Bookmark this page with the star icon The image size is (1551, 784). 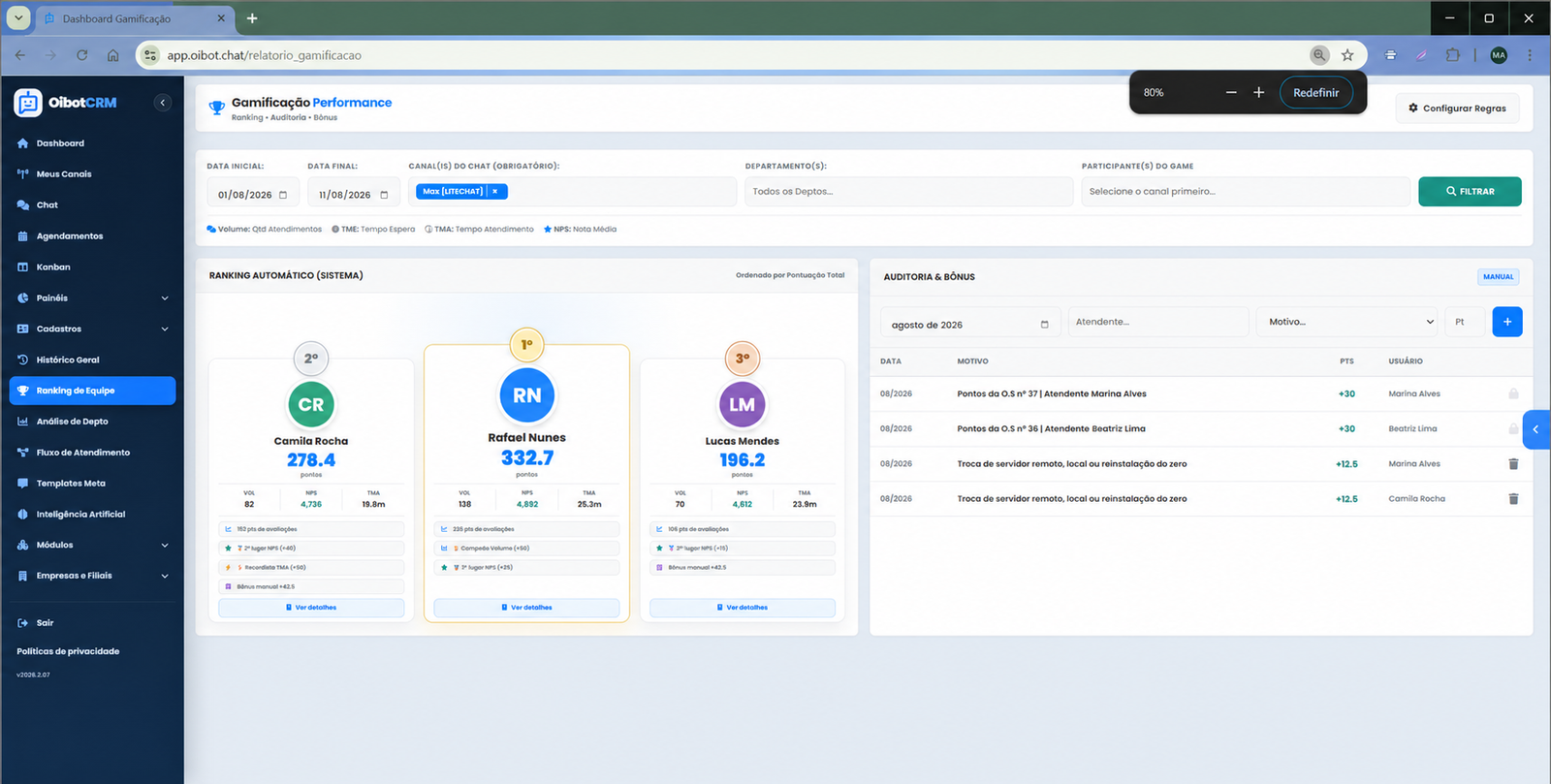(x=1347, y=55)
